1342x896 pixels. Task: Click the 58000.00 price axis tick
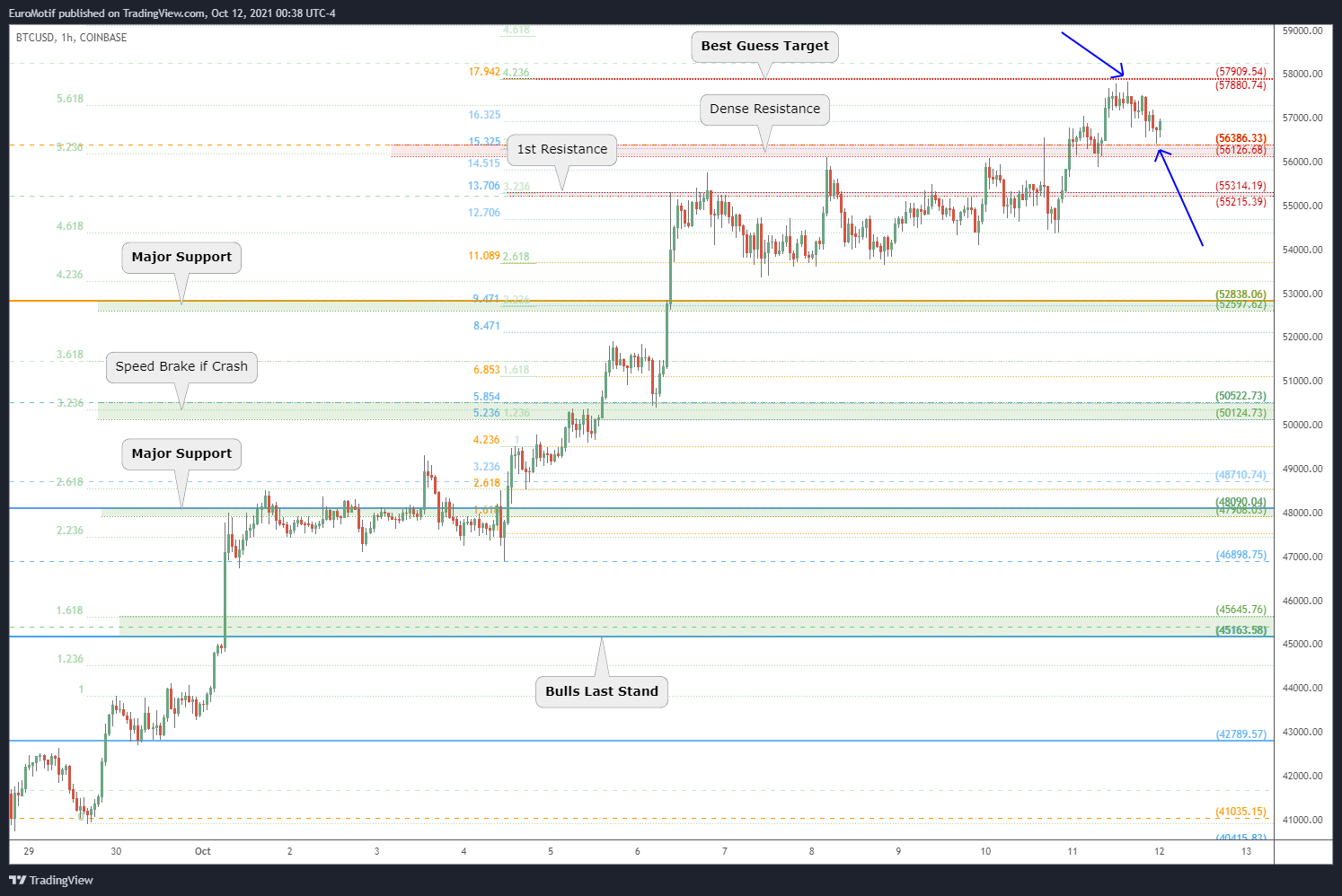(1302, 75)
